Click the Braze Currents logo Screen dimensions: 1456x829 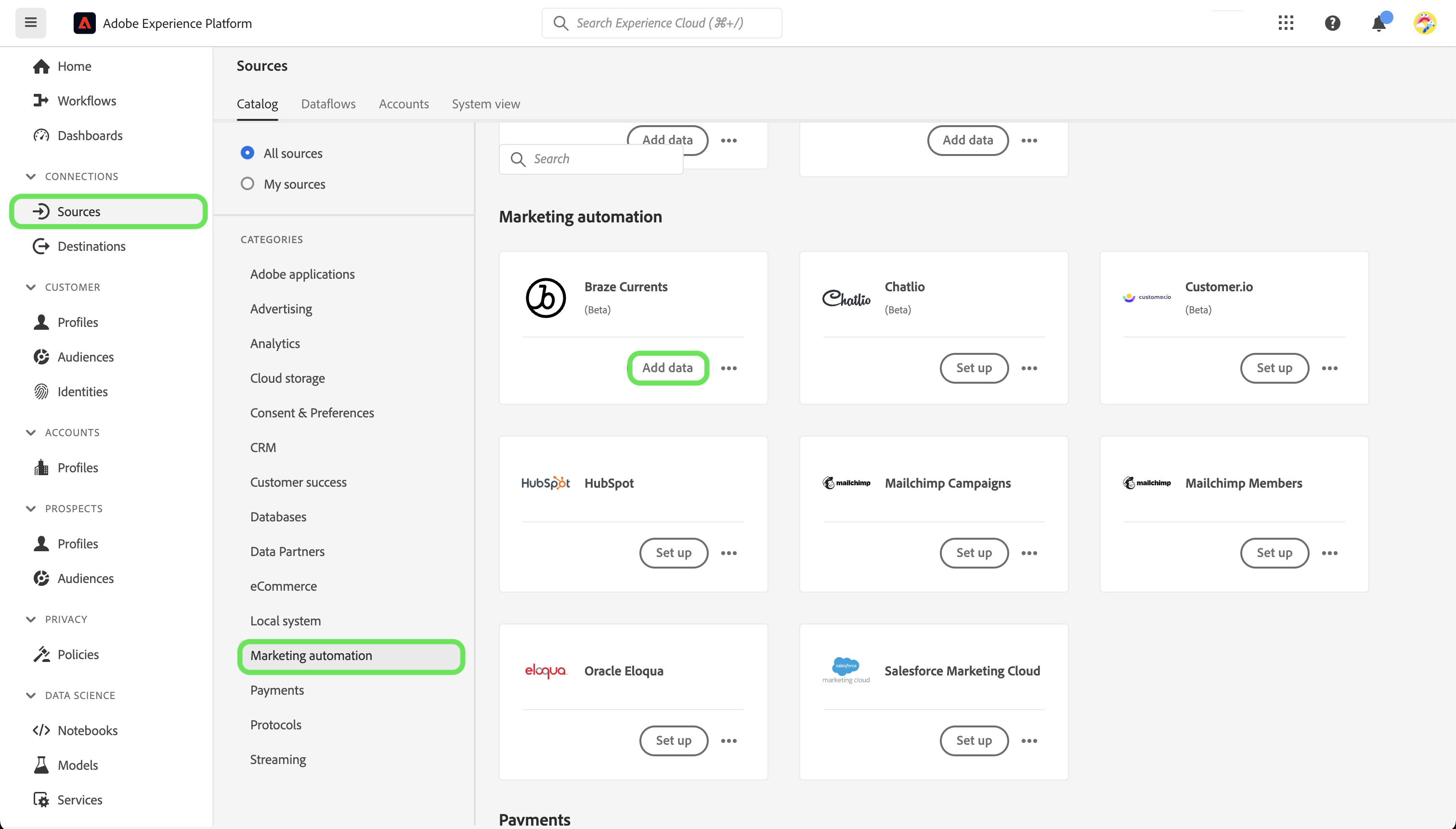(546, 298)
